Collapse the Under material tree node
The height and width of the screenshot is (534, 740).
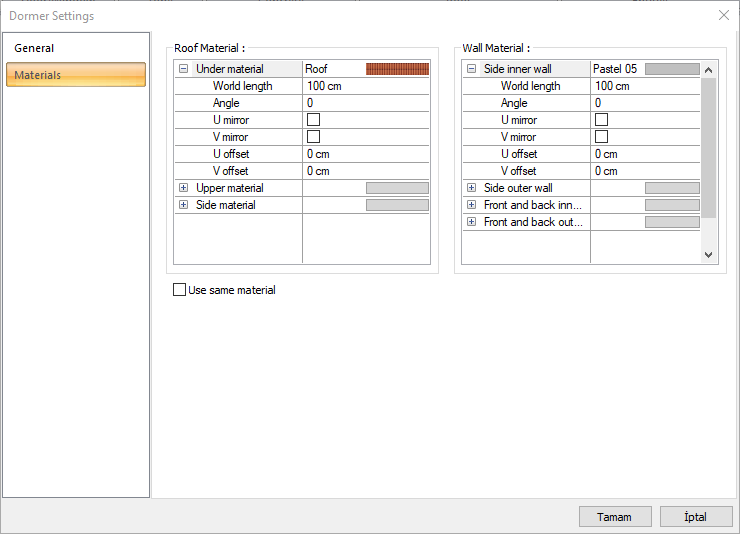click(183, 69)
